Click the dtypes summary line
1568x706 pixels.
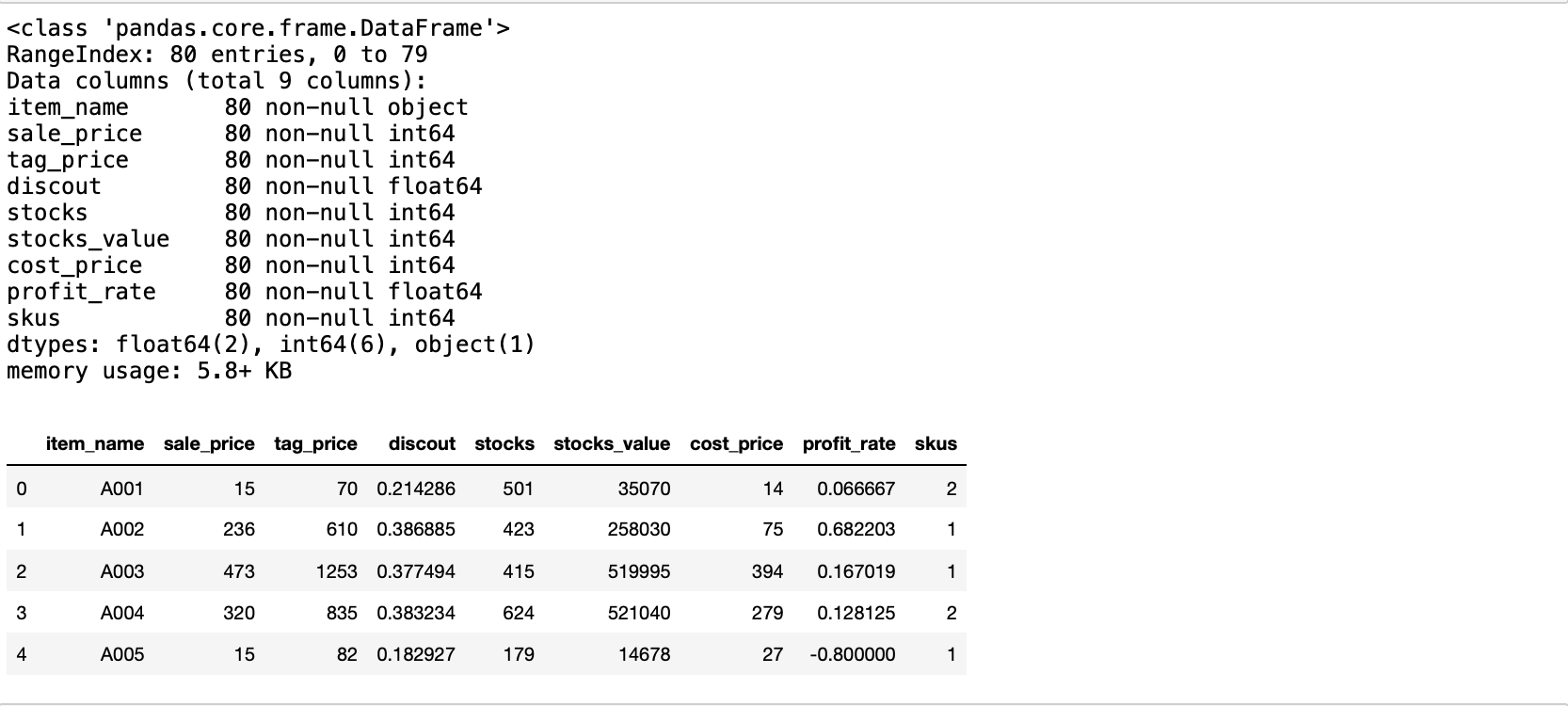pos(271,345)
